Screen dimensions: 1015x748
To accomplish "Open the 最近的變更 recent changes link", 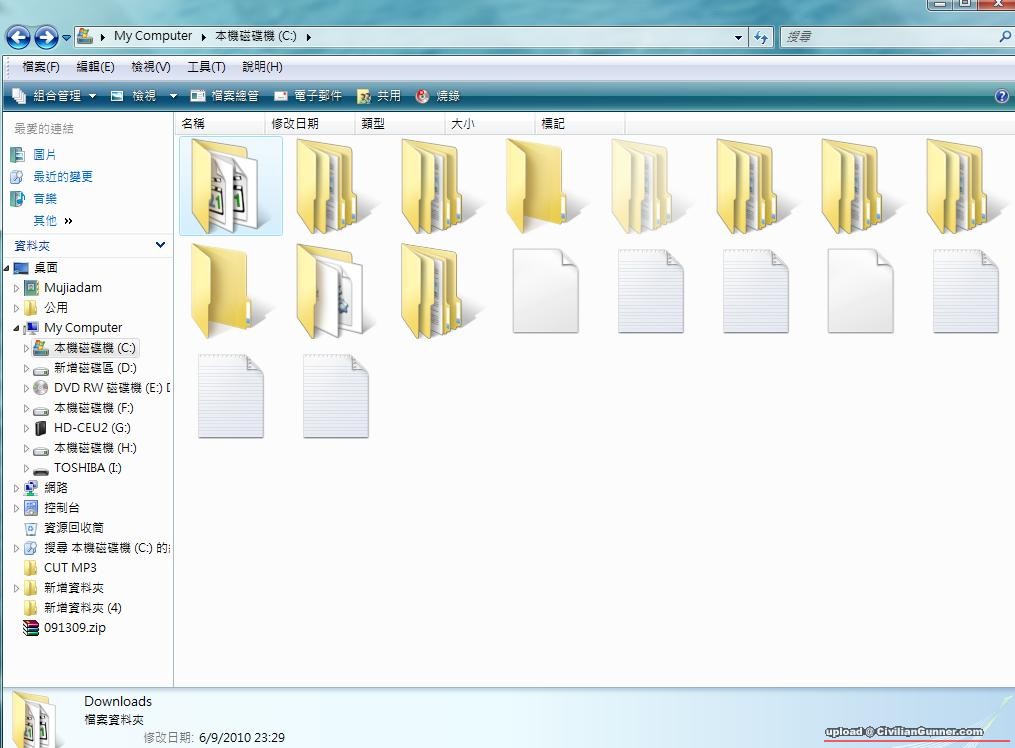I will coord(62,177).
